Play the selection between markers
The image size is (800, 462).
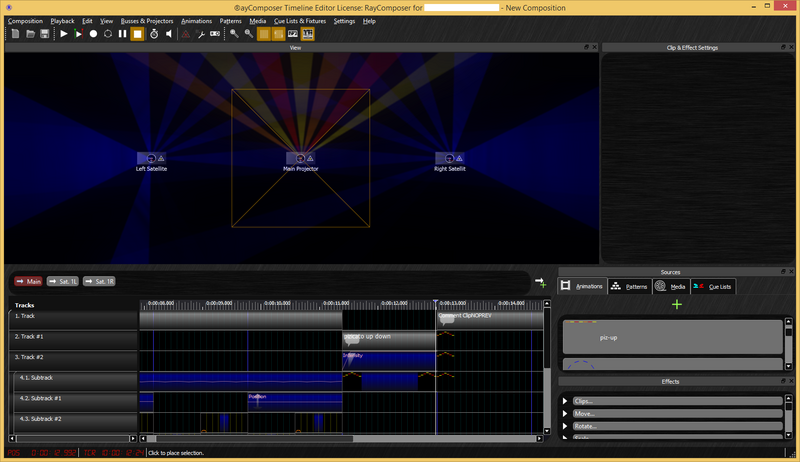coord(79,34)
